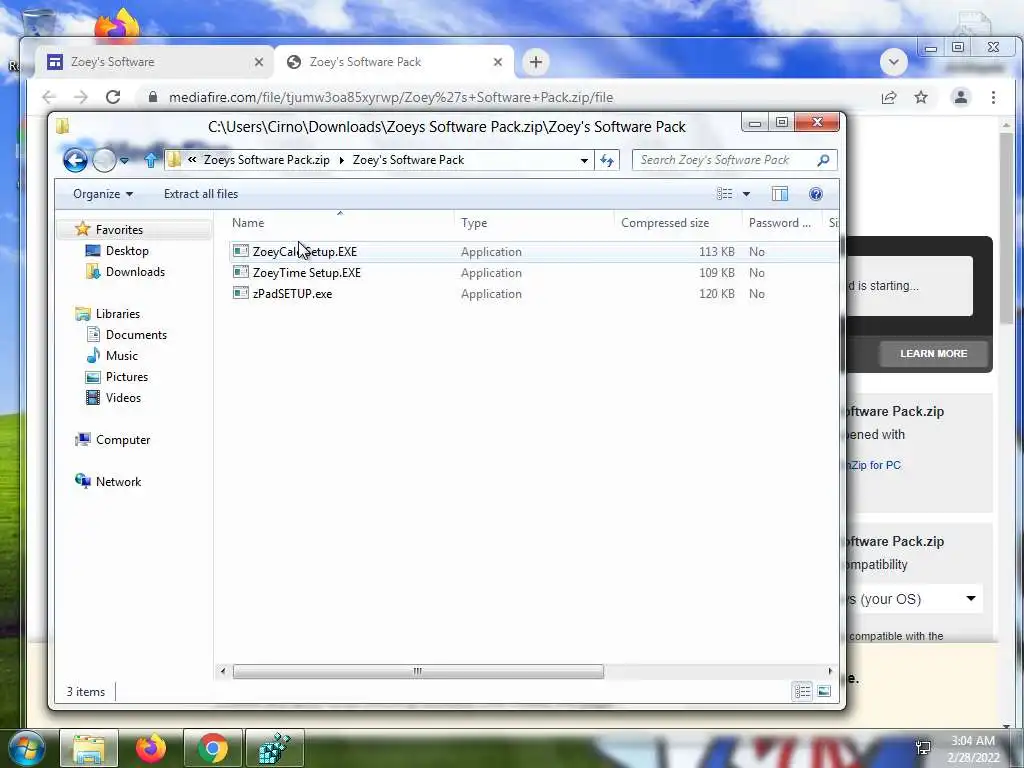Image resolution: width=1024 pixels, height=768 pixels.
Task: Click the Explorer Help icon
Action: coord(816,194)
